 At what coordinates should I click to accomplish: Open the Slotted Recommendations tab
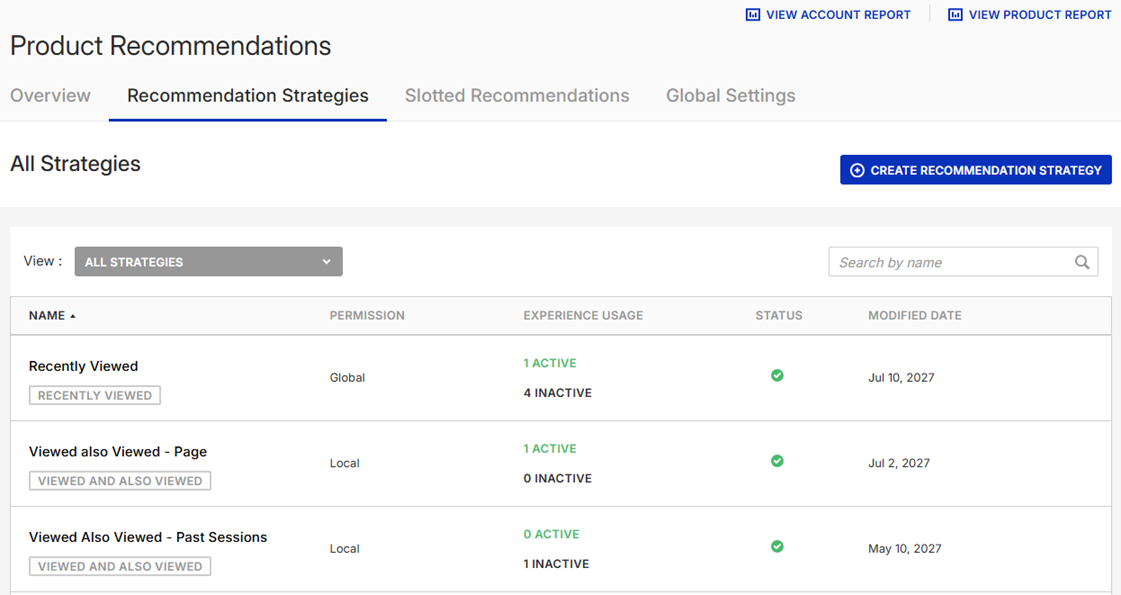[x=517, y=96]
